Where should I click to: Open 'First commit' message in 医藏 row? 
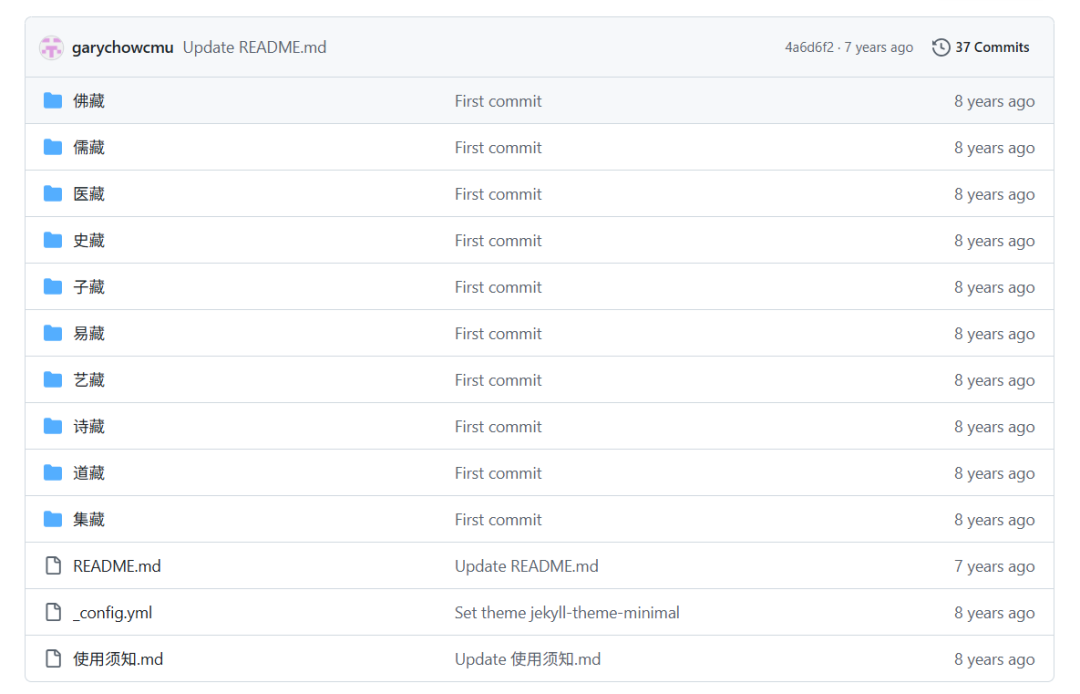click(498, 194)
